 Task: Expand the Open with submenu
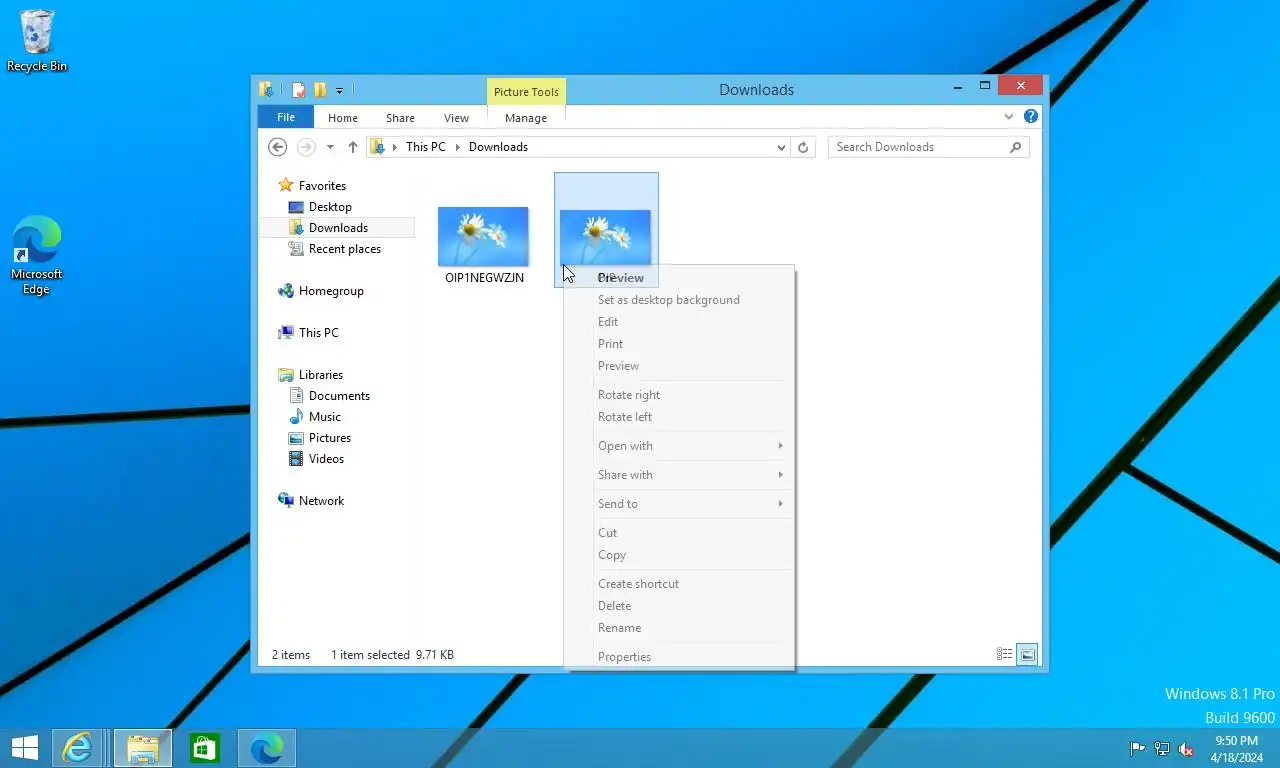click(x=679, y=446)
